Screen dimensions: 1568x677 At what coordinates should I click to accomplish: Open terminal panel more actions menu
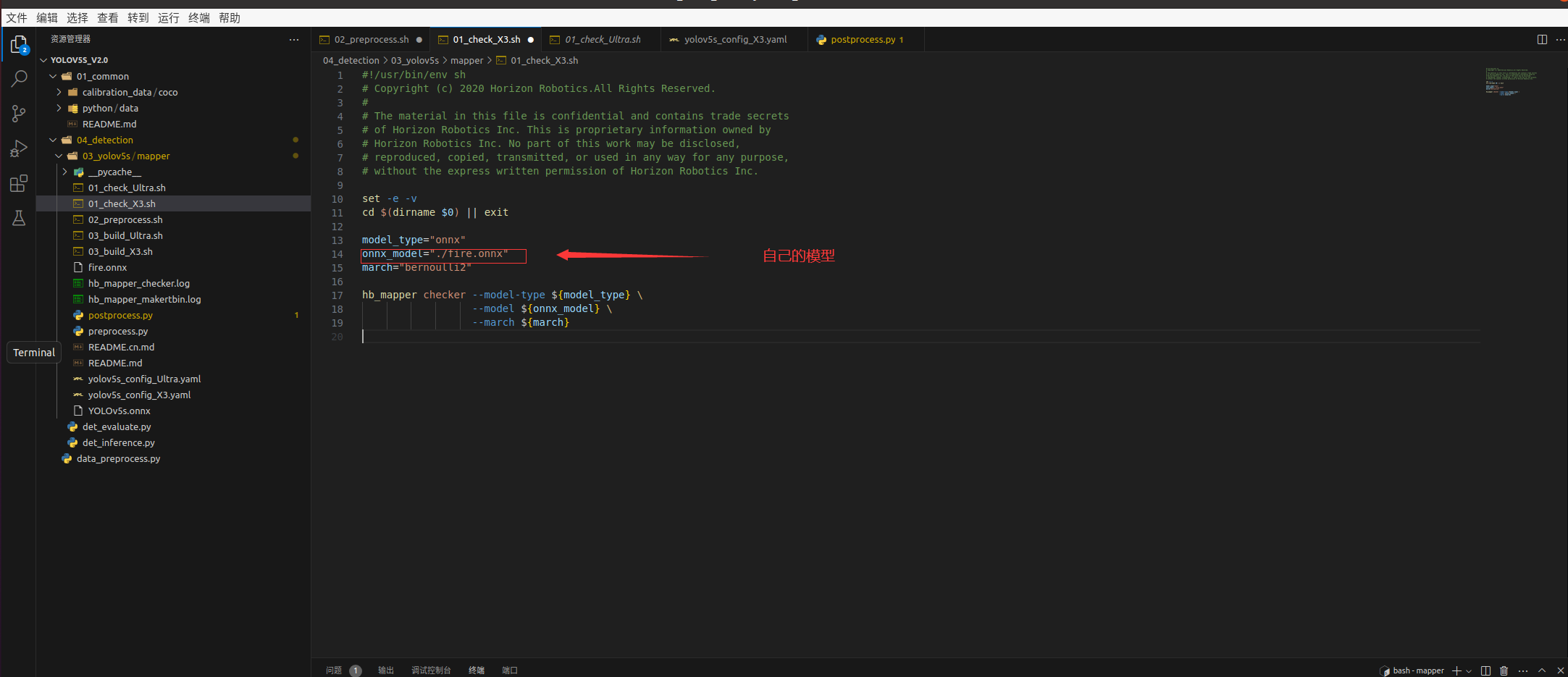point(1522,670)
